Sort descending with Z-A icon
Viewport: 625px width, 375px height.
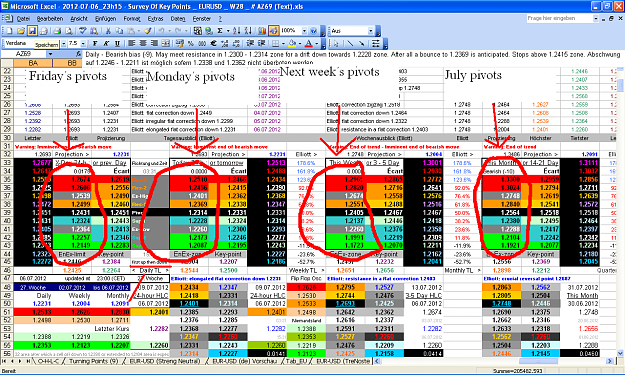(248, 31)
